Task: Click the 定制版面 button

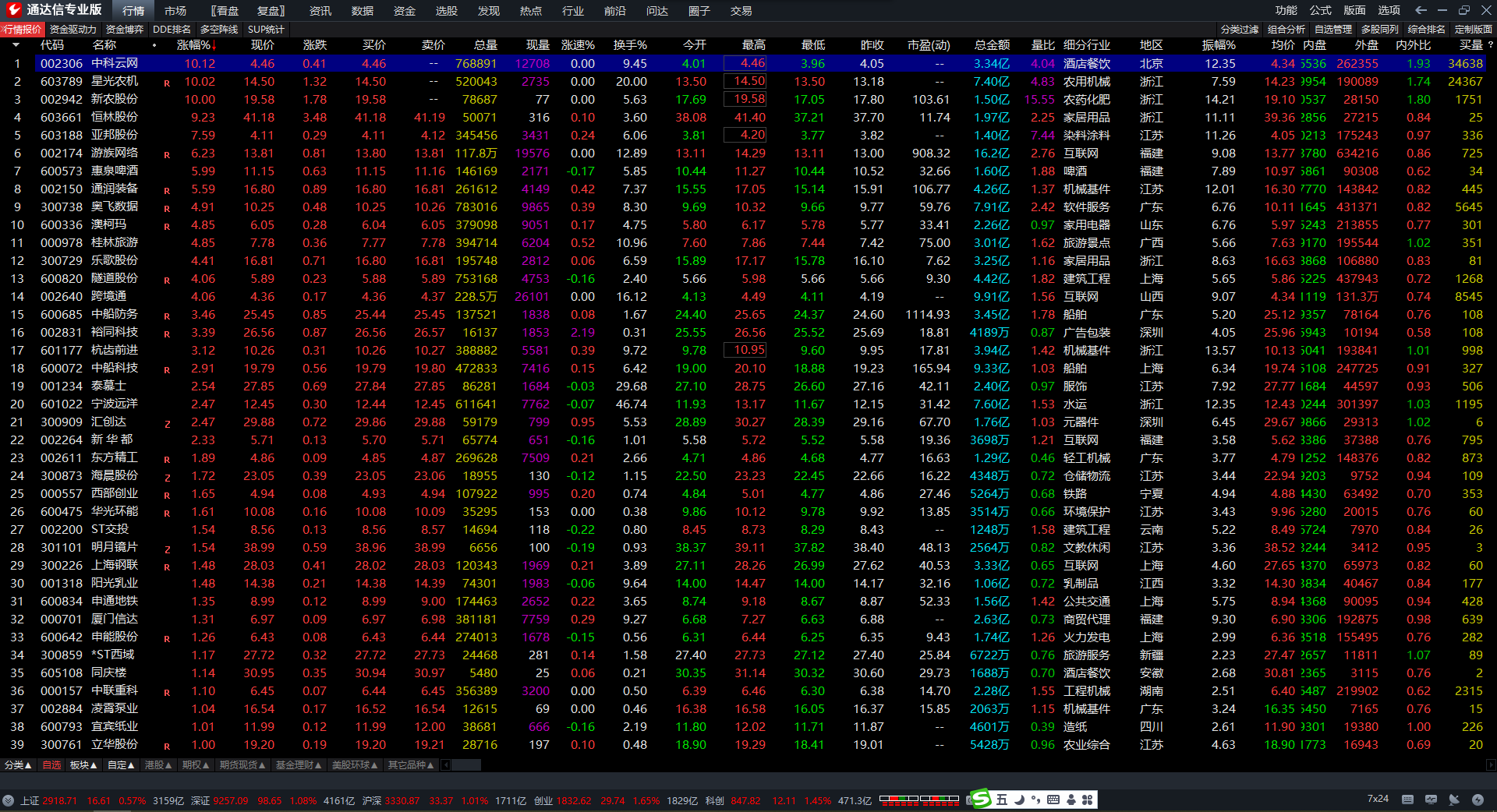Action: pos(1474,30)
